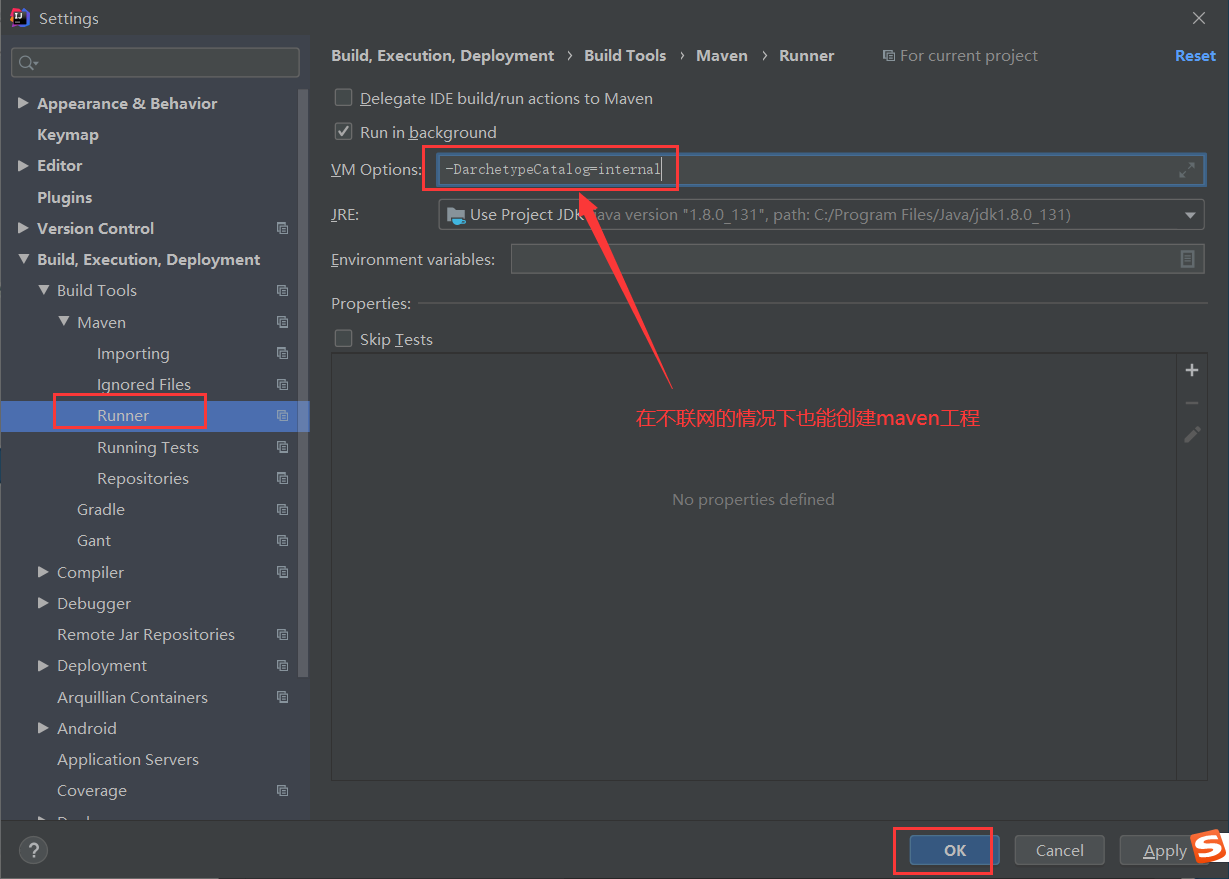Click the edit property pencil icon

1192,435
